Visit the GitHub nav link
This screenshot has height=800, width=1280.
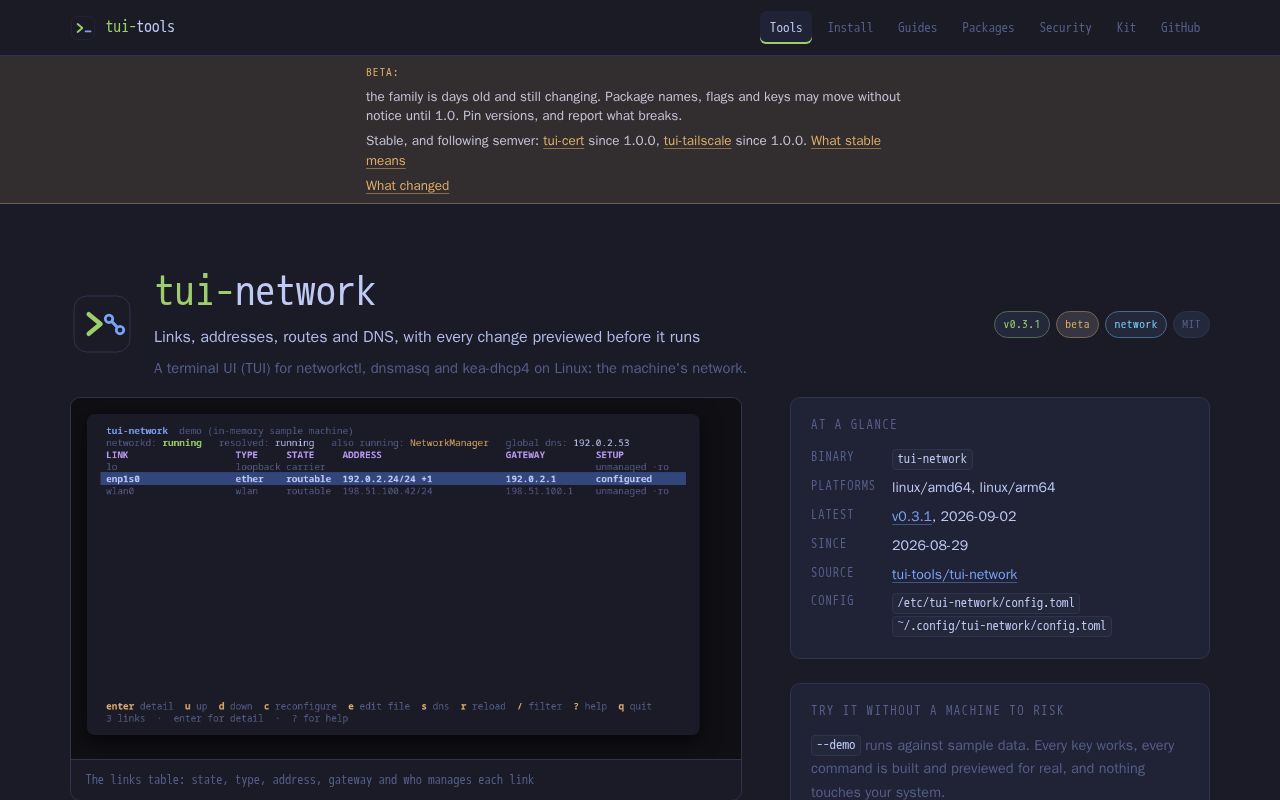tap(1180, 28)
